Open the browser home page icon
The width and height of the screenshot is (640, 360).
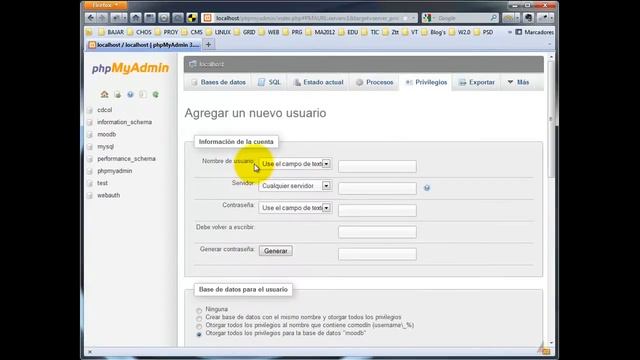[136, 18]
